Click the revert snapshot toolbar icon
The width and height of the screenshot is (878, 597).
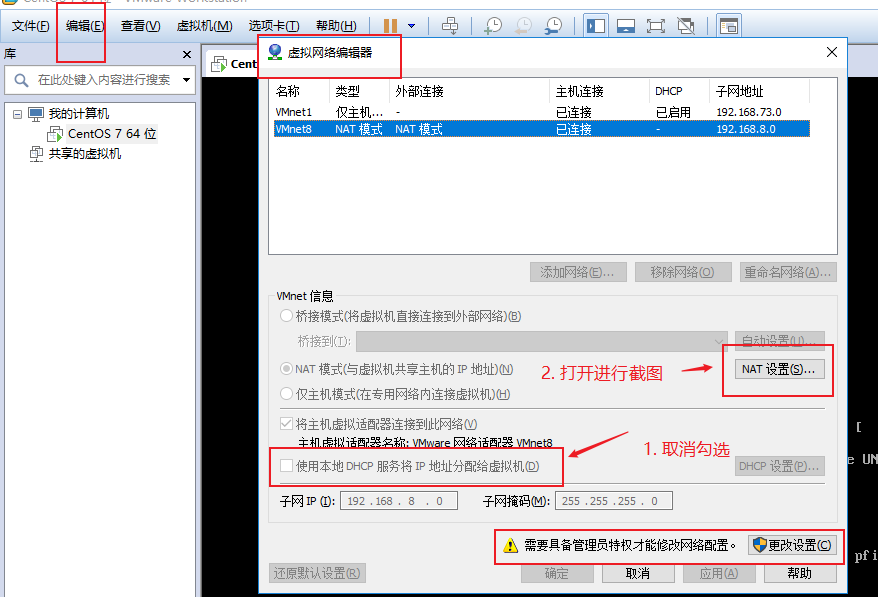click(523, 25)
